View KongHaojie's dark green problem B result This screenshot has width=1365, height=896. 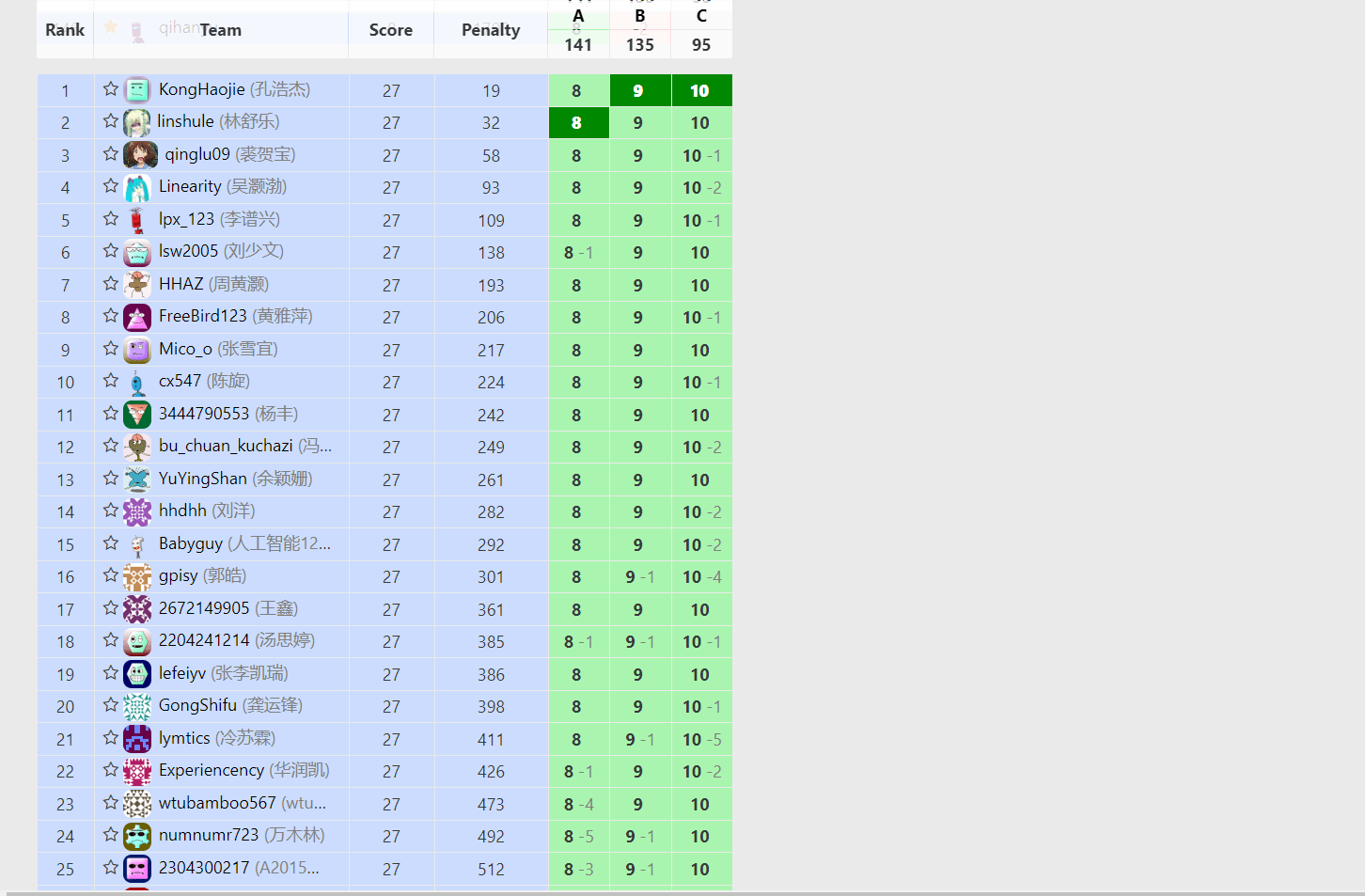(x=639, y=91)
